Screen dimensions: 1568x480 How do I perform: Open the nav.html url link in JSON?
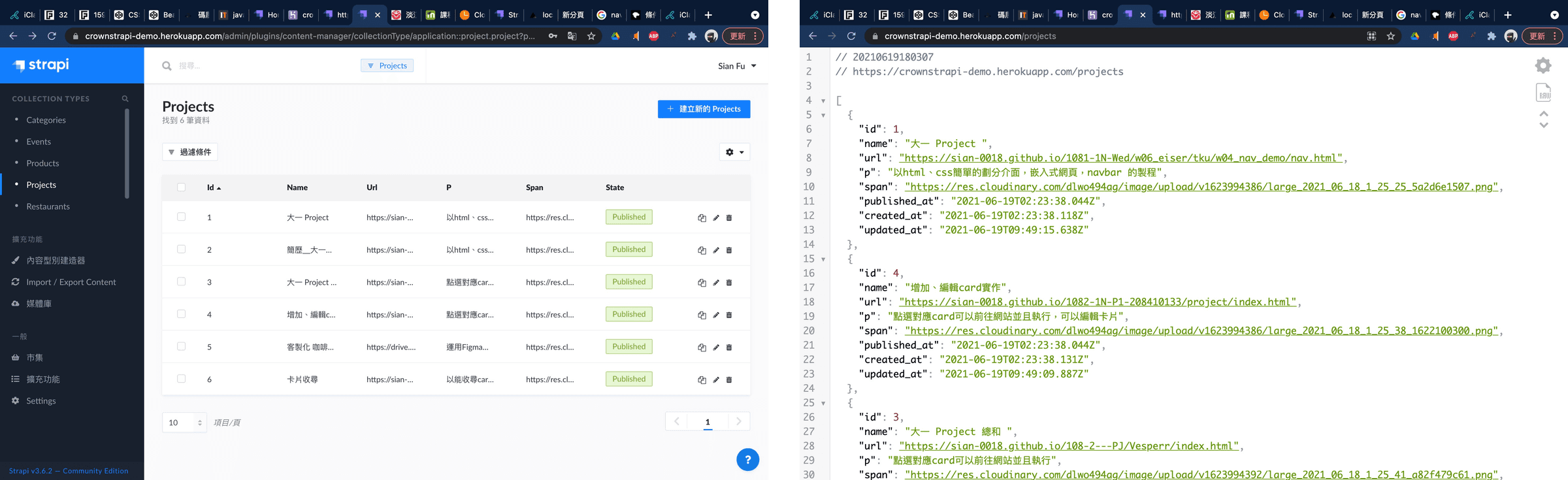pos(1120,158)
